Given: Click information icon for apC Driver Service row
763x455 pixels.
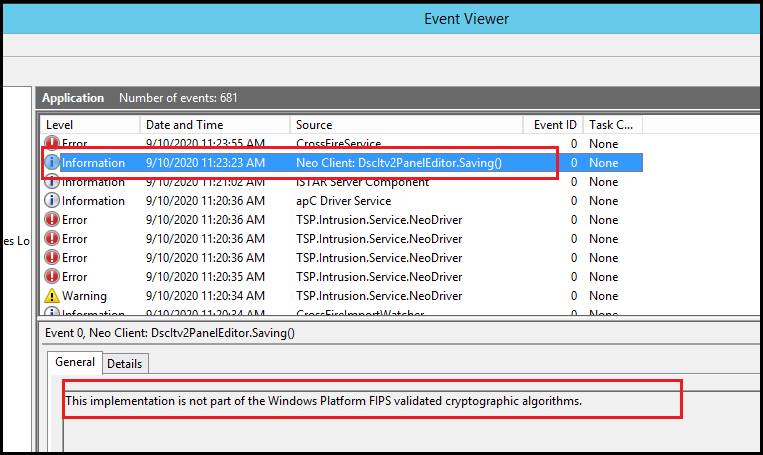Looking at the screenshot, I should 53,201.
